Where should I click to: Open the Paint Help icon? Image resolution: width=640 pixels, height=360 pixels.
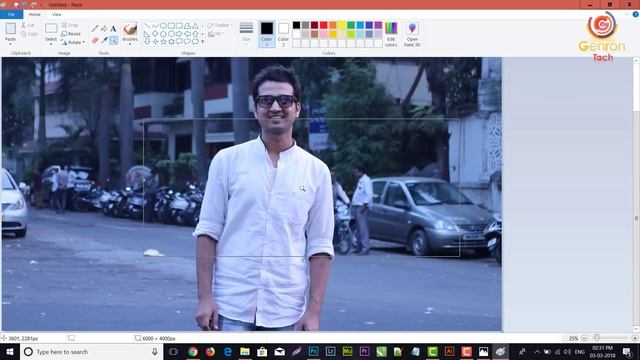(636, 14)
